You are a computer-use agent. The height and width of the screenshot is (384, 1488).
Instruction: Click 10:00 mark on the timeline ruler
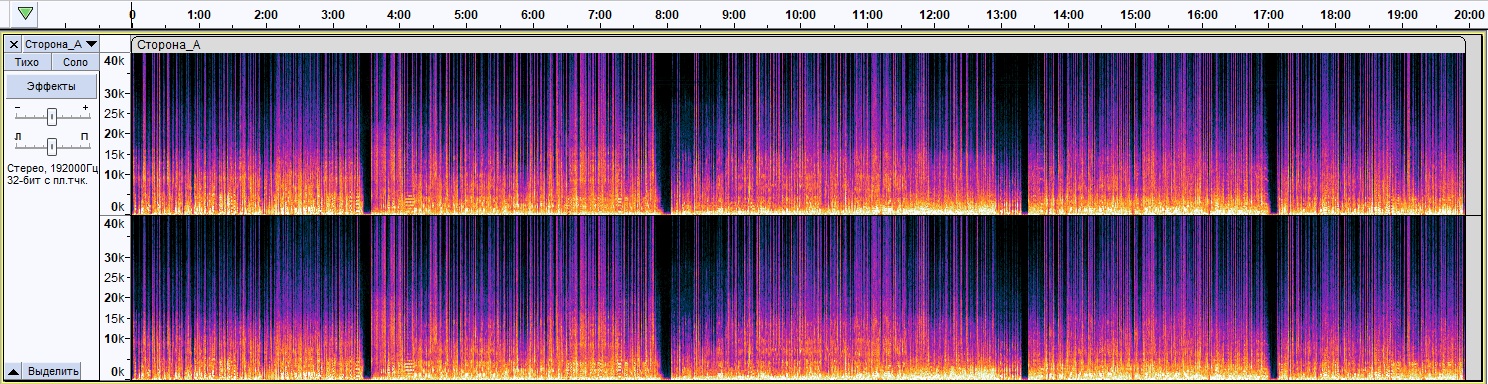[800, 15]
